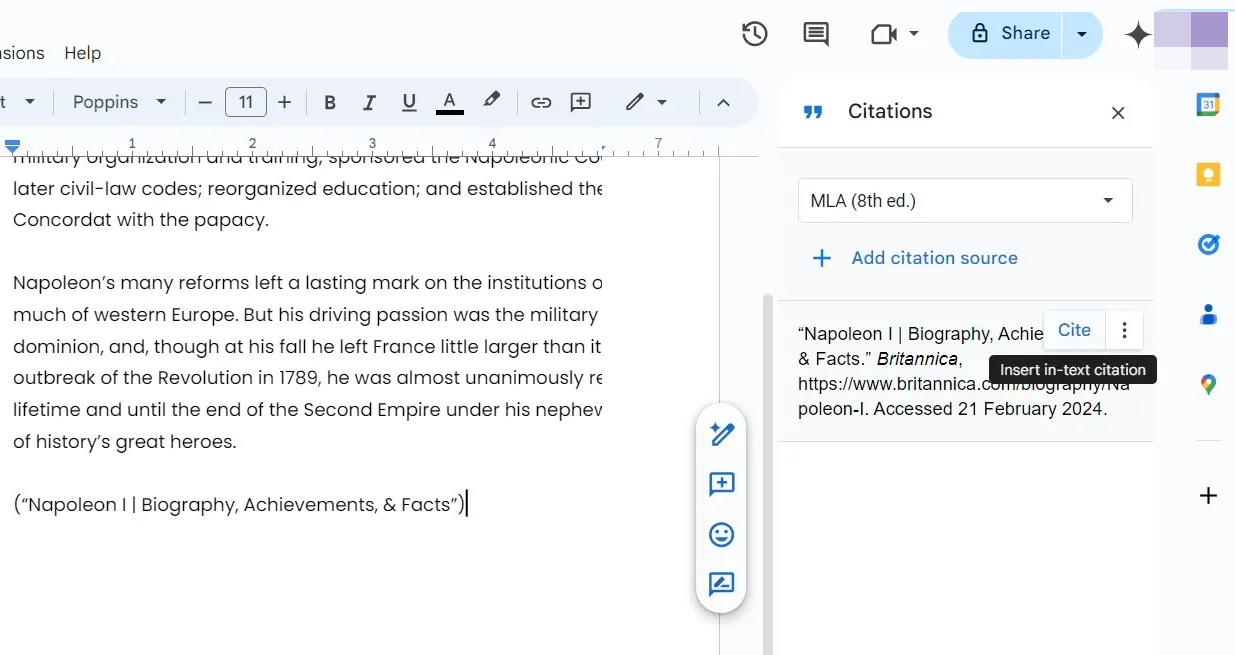
Task: Toggle bold formatting
Action: point(330,102)
